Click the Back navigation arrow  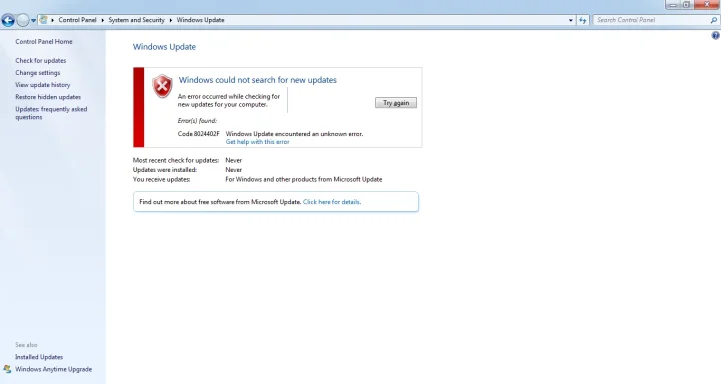tap(8, 20)
